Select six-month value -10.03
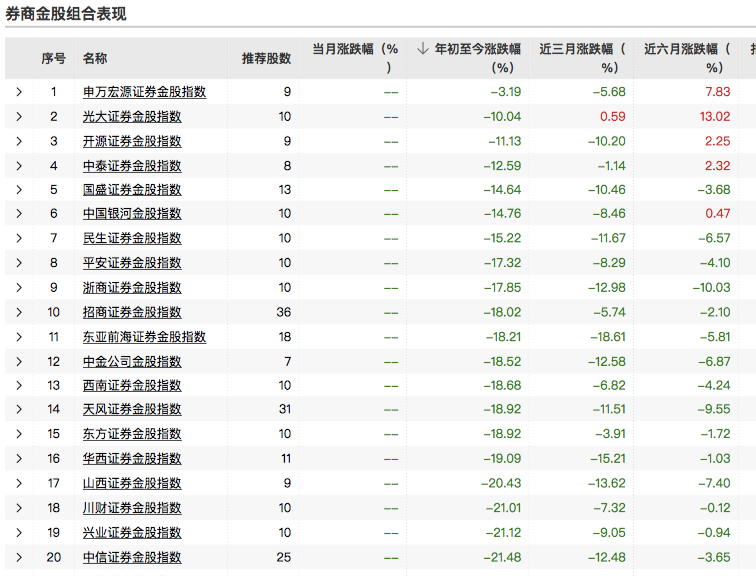This screenshot has height=576, width=756. click(x=712, y=288)
